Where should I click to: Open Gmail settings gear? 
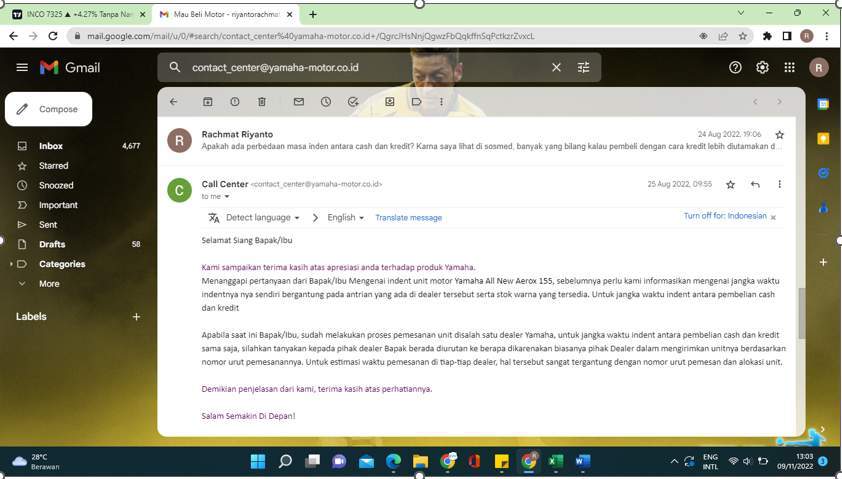762,67
